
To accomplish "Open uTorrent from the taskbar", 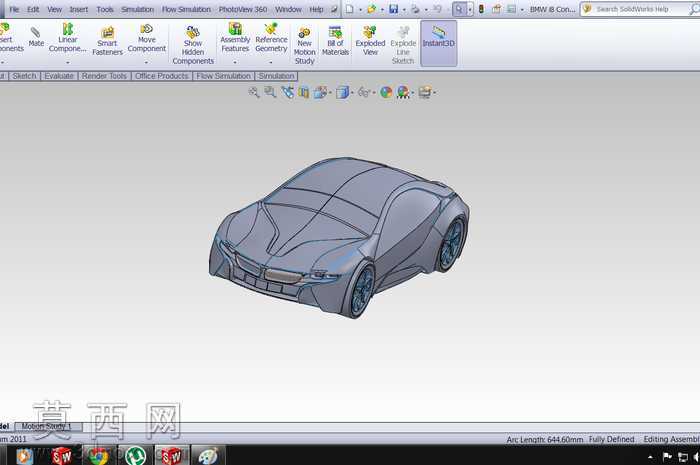I will (135, 456).
